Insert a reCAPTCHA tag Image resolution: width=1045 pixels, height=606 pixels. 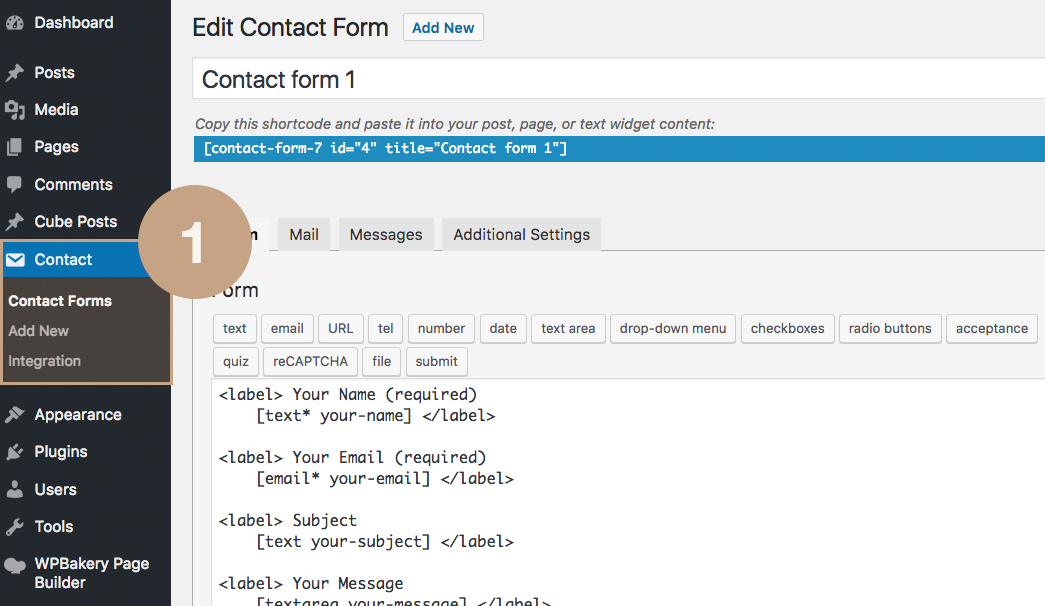(311, 361)
